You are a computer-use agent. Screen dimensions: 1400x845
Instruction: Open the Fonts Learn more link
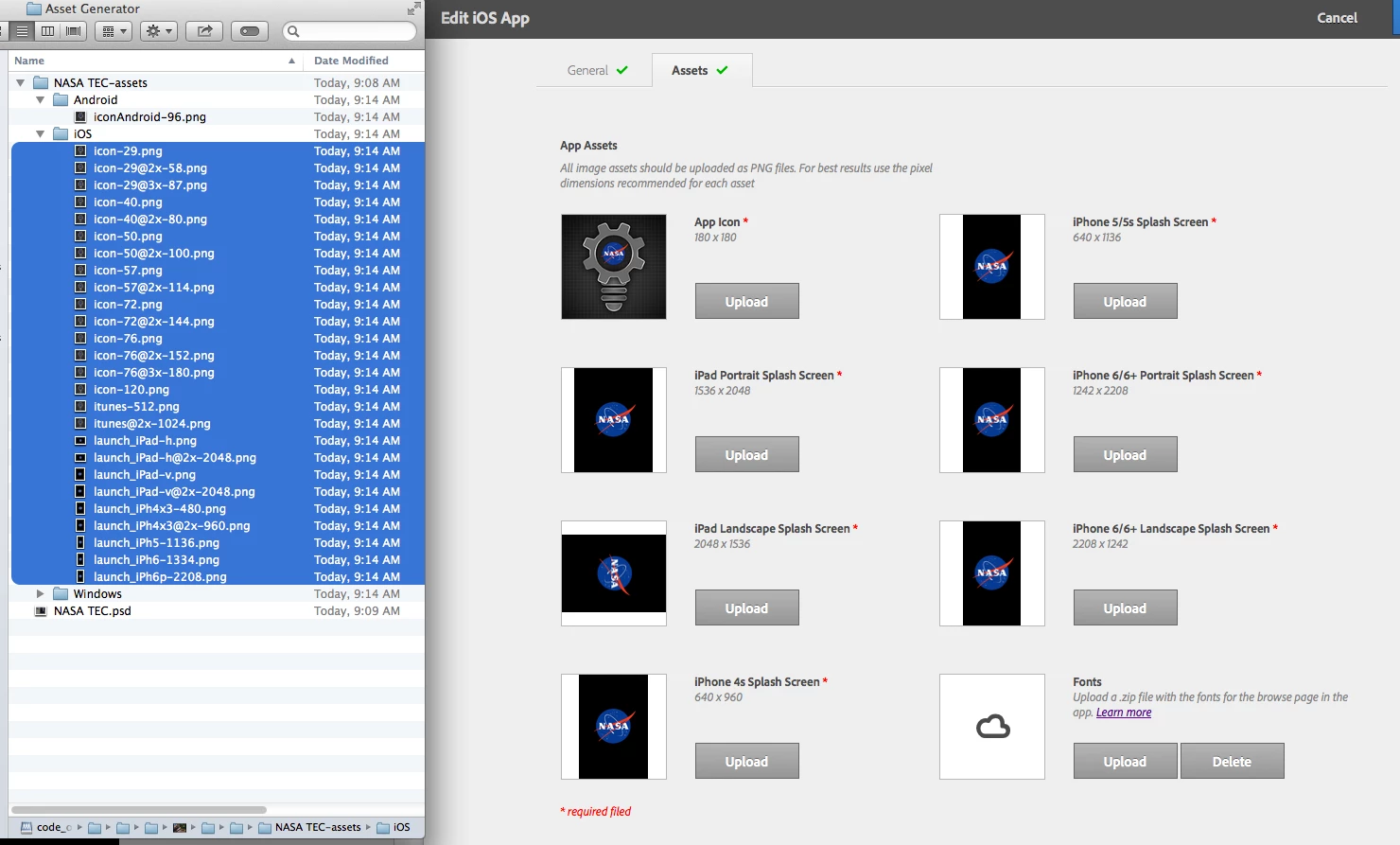(x=1124, y=713)
